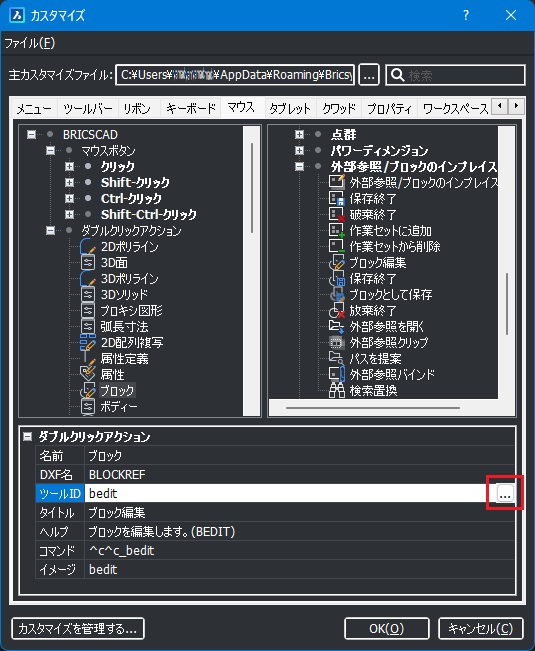535x651 pixels.
Task: Switch to the ワークスペース tab
Action: coord(455,109)
